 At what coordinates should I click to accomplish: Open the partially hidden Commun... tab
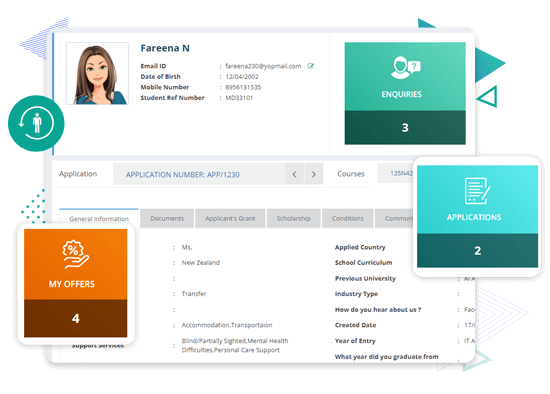[x=395, y=218]
